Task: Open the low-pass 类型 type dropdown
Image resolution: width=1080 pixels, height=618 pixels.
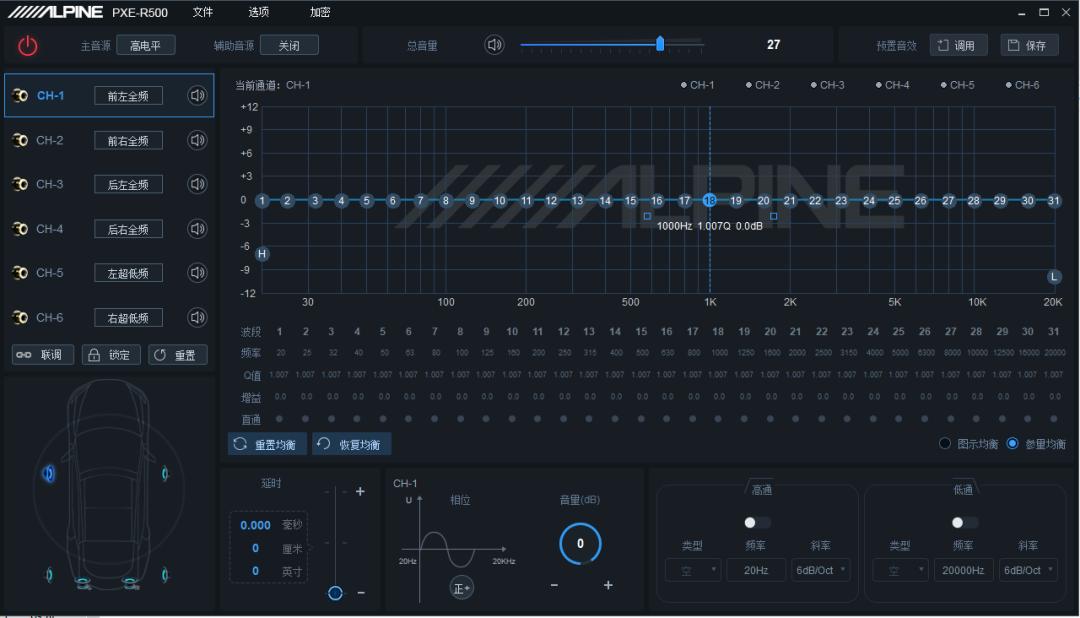Action: [x=900, y=570]
